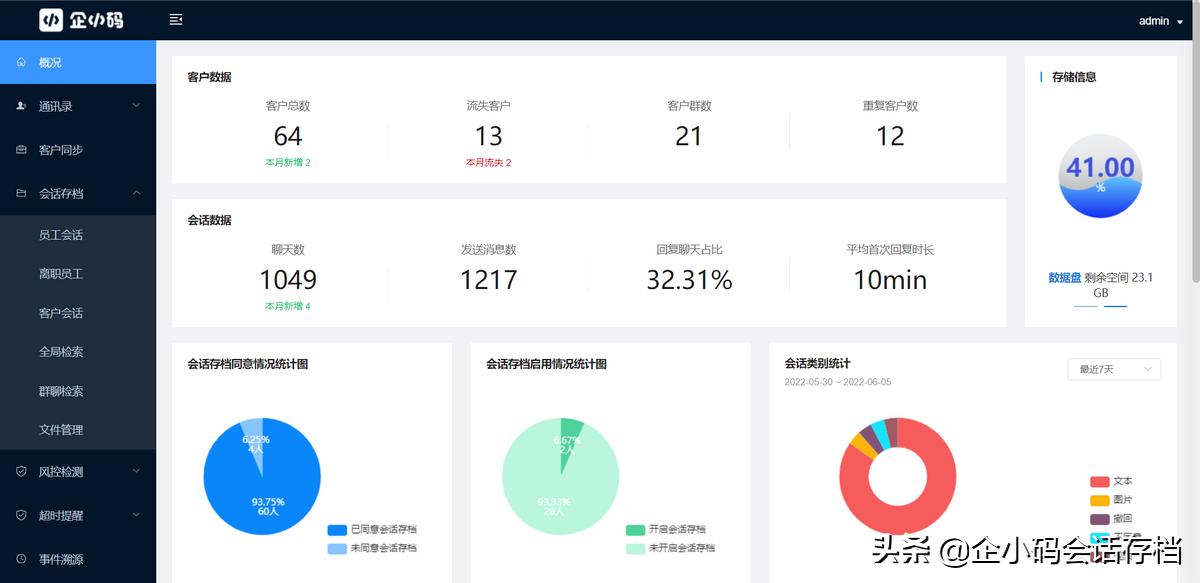Select 通讯录 in the sidebar
Screen dimensions: 1200x583
pyautogui.click(x=60, y=105)
